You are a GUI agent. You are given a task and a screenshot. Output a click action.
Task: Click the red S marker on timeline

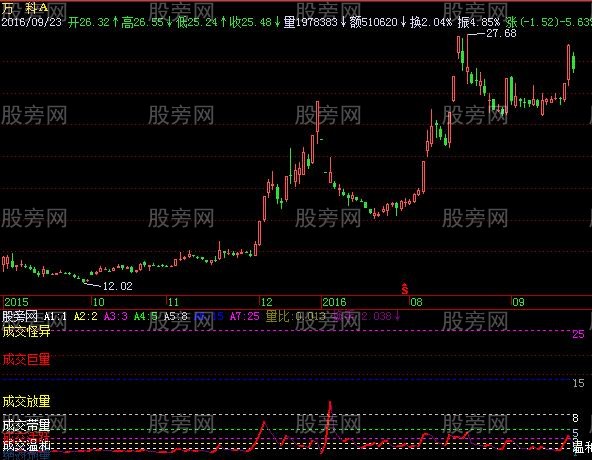pos(405,289)
